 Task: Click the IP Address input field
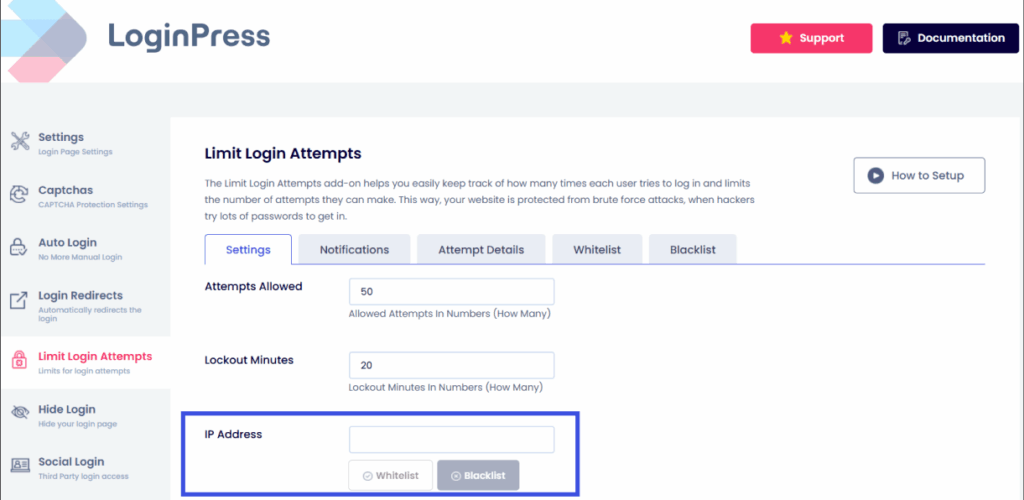pyautogui.click(x=451, y=439)
